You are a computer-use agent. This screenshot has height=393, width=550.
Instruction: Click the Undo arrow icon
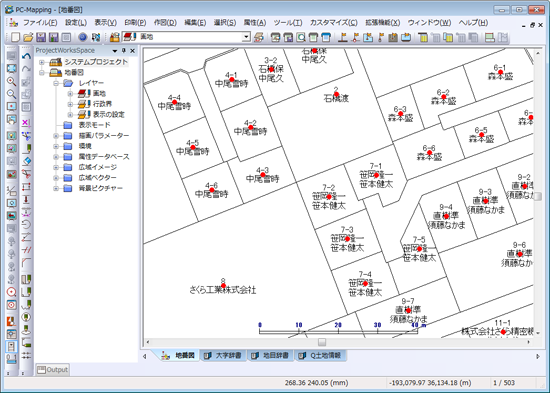pos(26,56)
